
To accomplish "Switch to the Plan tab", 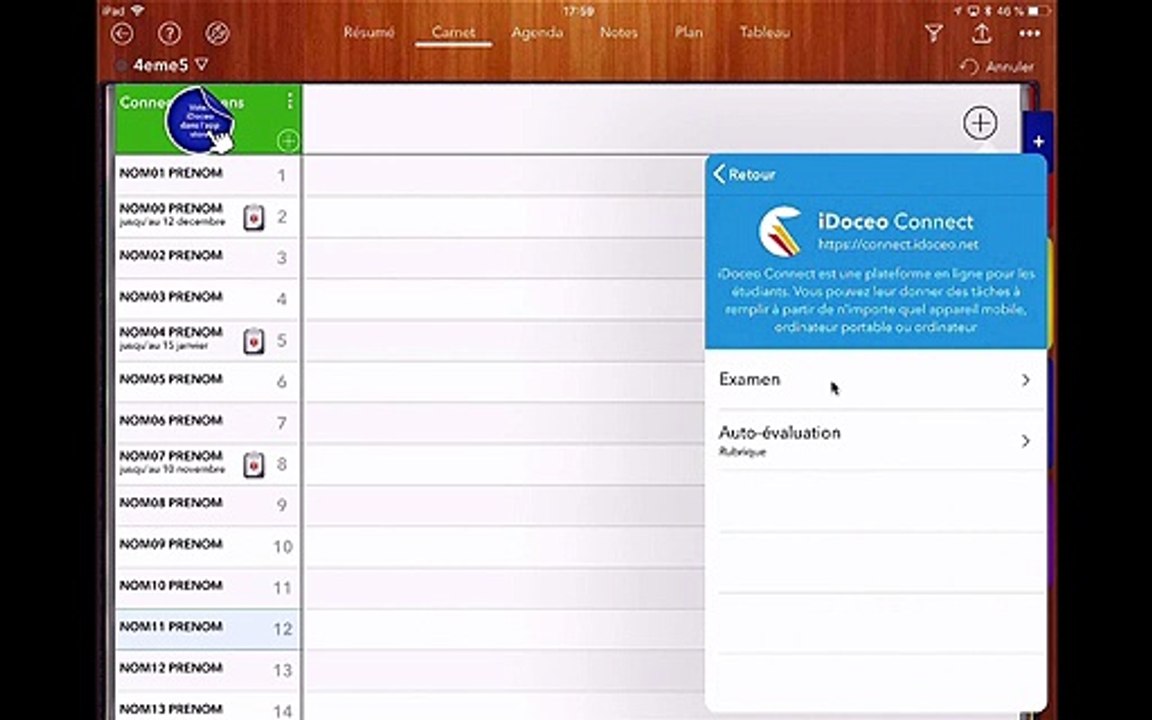I will (688, 32).
